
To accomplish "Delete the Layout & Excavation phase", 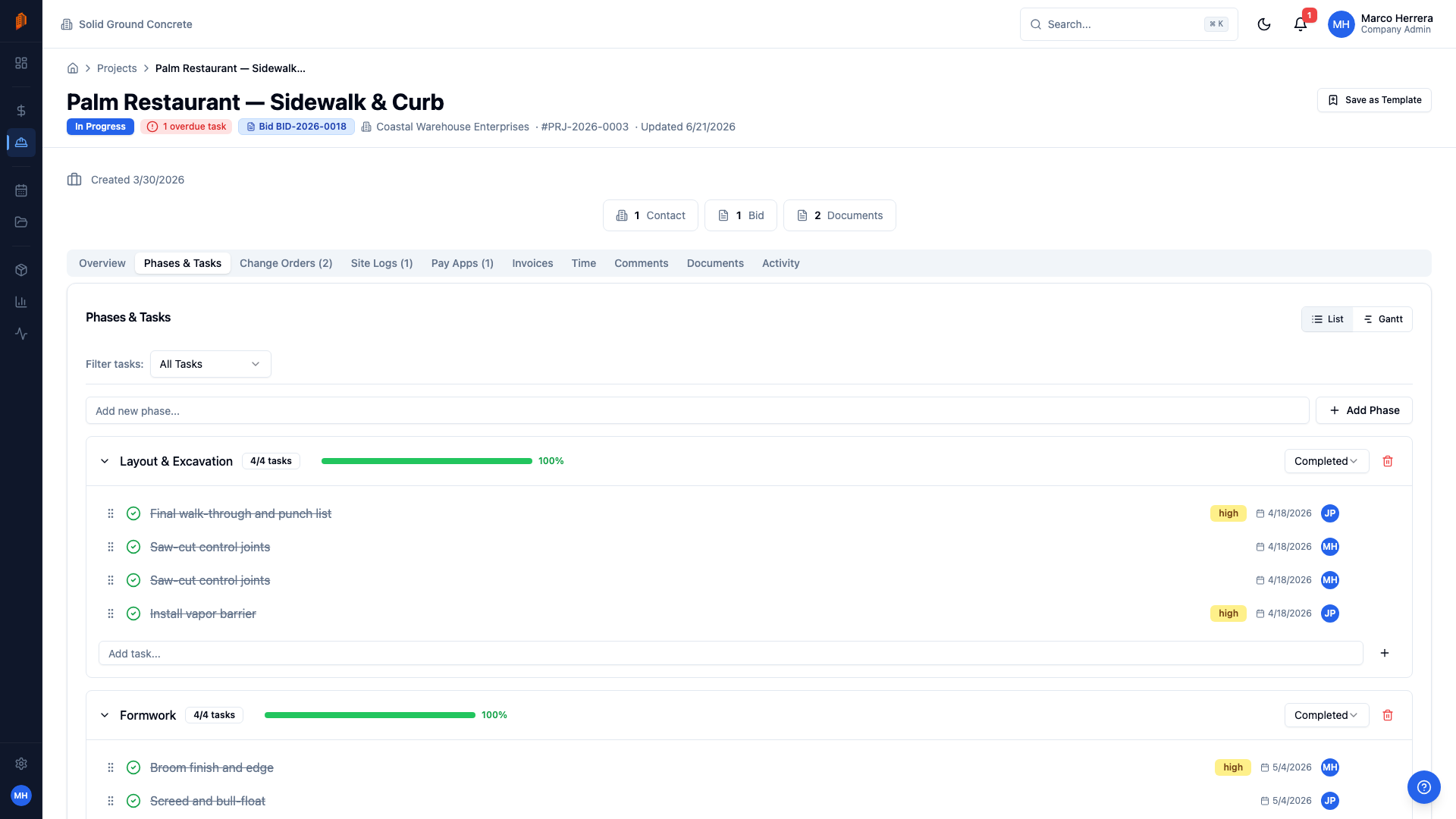I will 1388,461.
